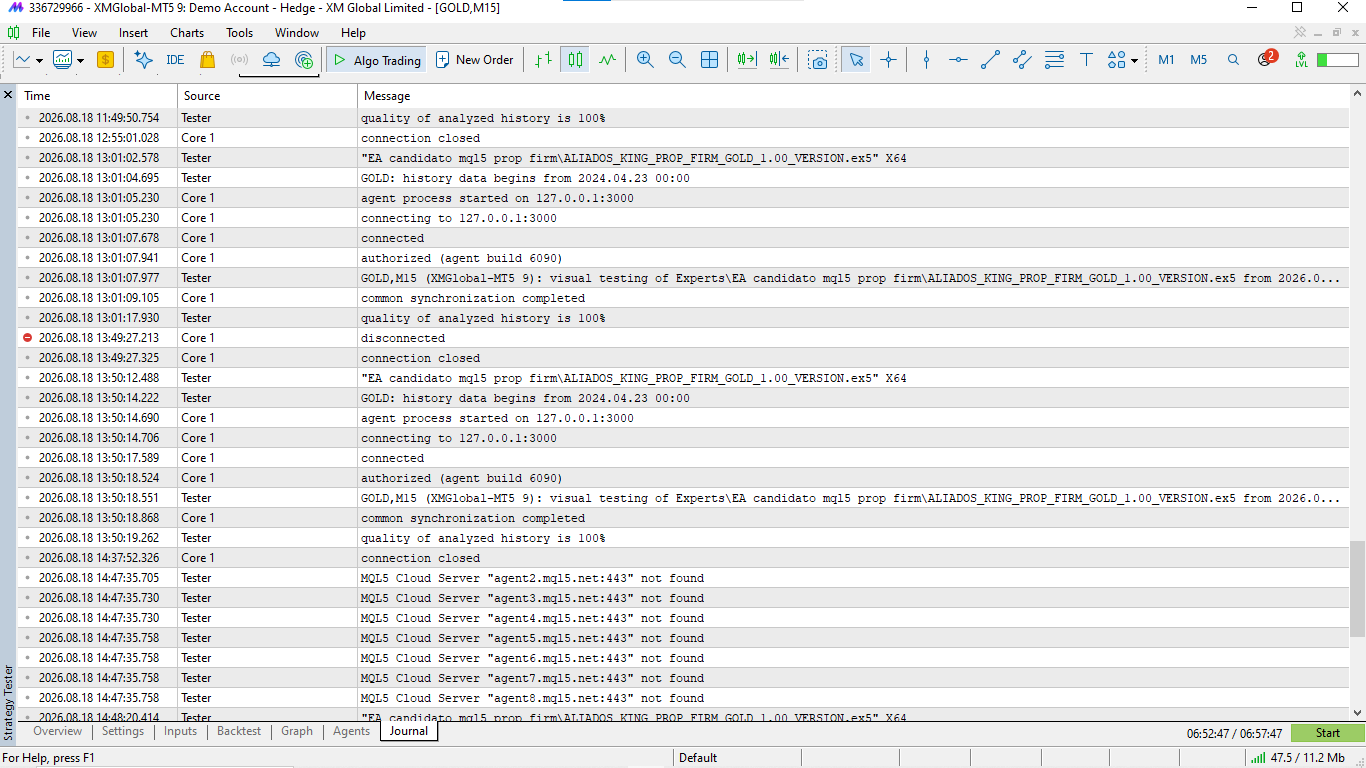Tile chart windows with grid icon

(x=709, y=60)
